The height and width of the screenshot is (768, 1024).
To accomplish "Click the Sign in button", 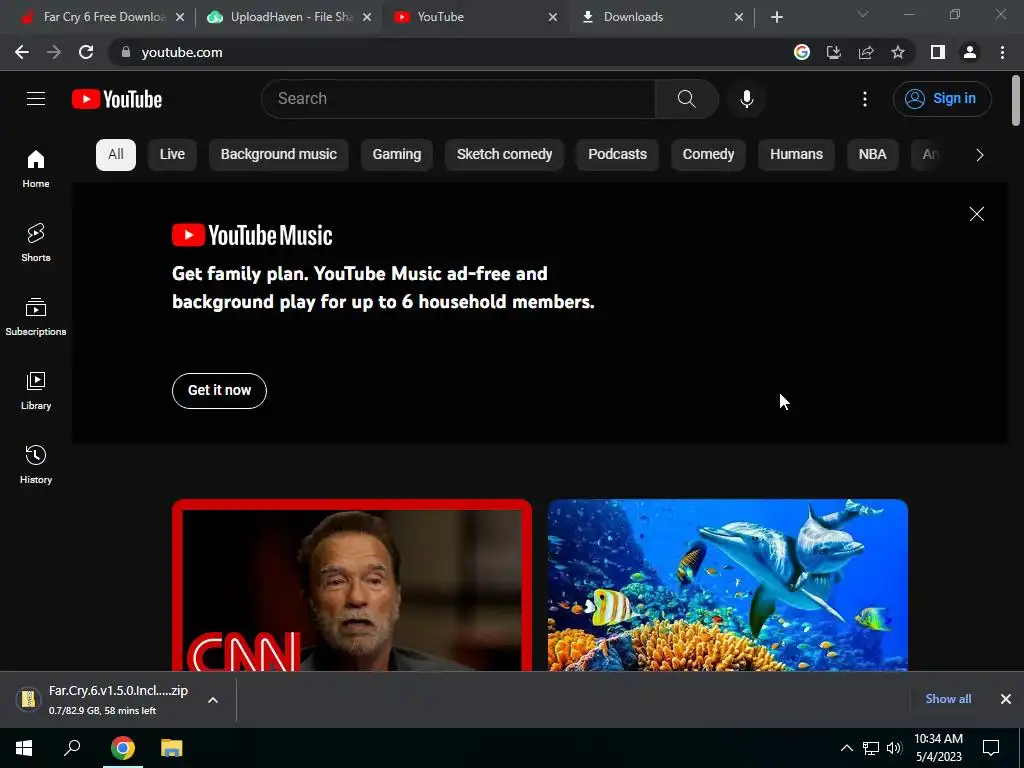I will 942,99.
